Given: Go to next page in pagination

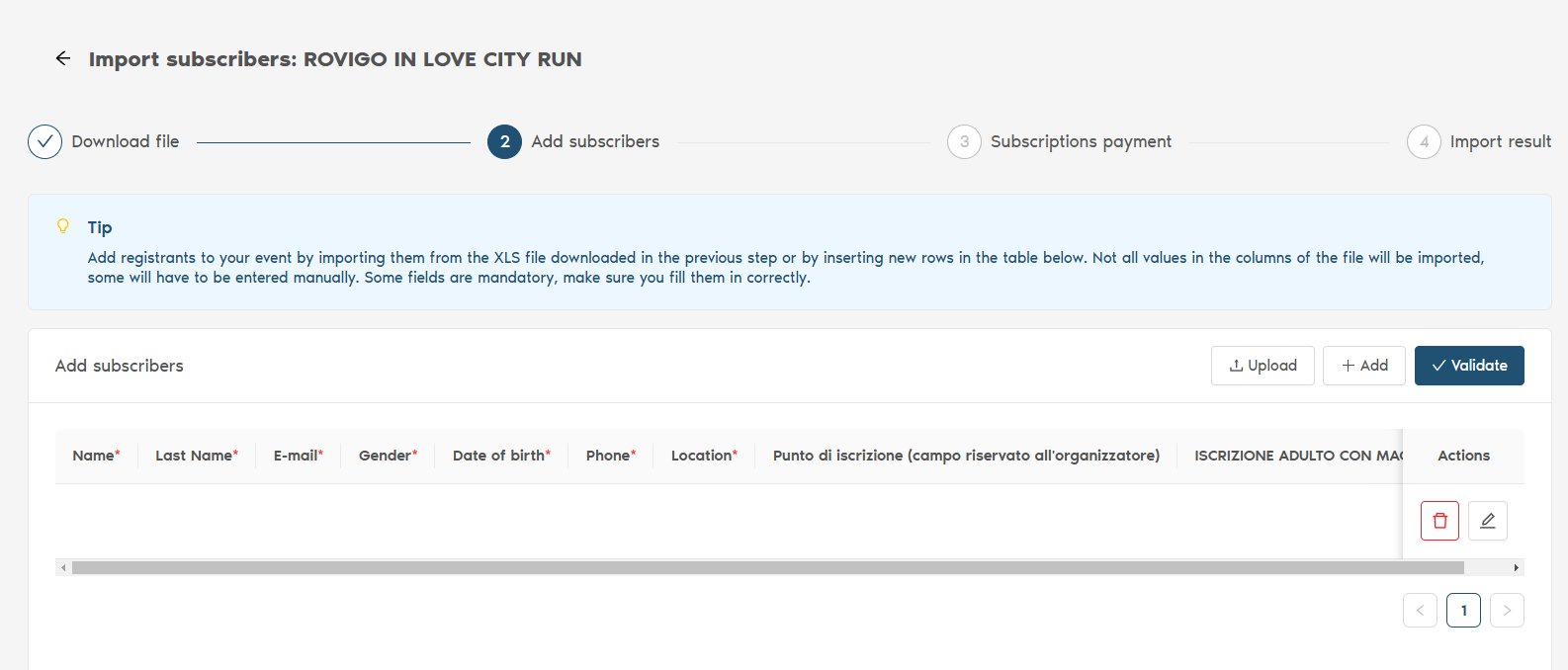Looking at the screenshot, I should 1507,610.
